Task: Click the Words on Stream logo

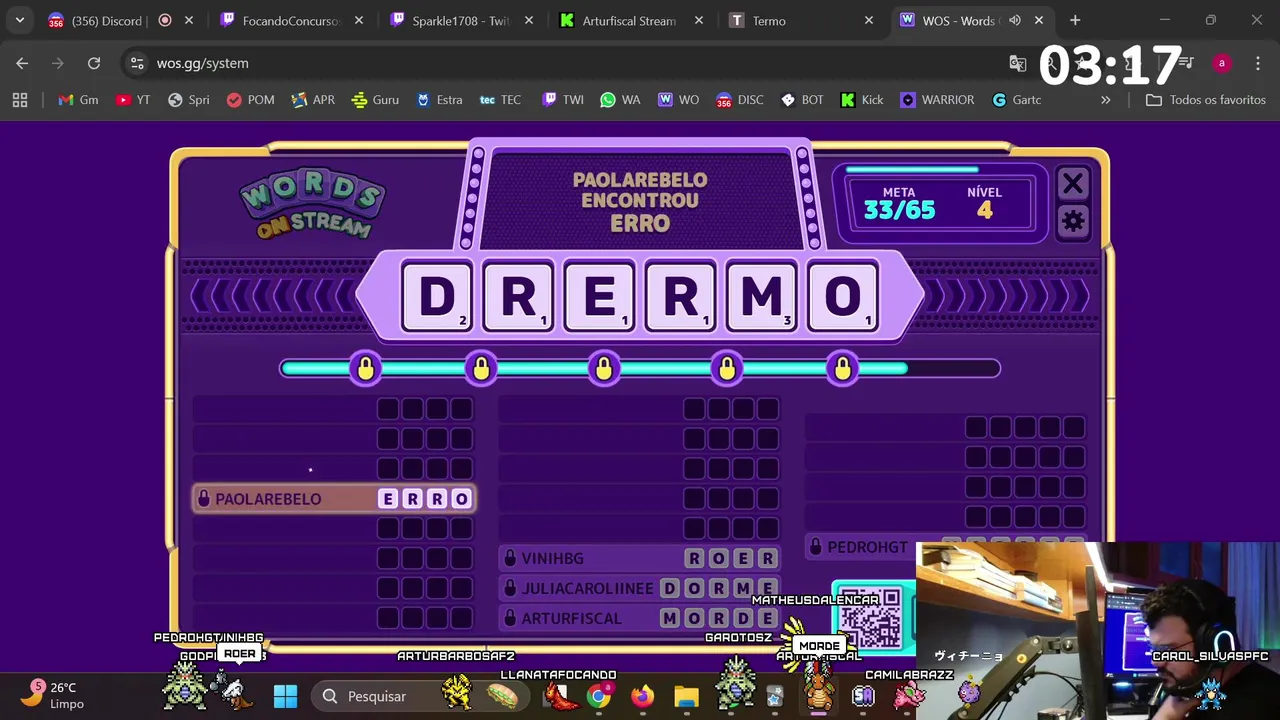Action: pos(312,203)
